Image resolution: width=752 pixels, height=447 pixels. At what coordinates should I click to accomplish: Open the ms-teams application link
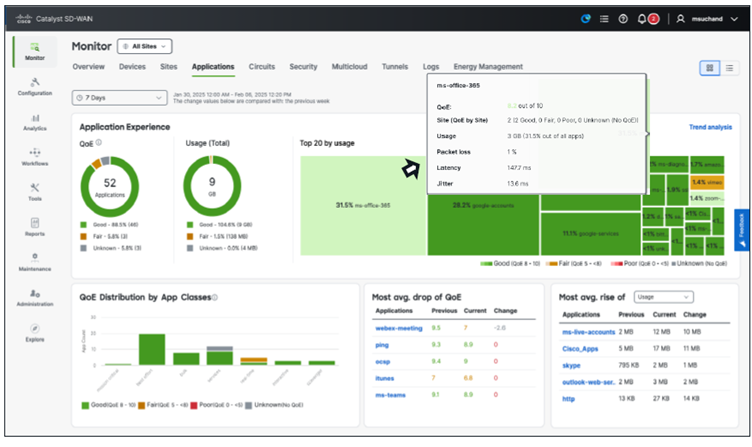pos(390,395)
